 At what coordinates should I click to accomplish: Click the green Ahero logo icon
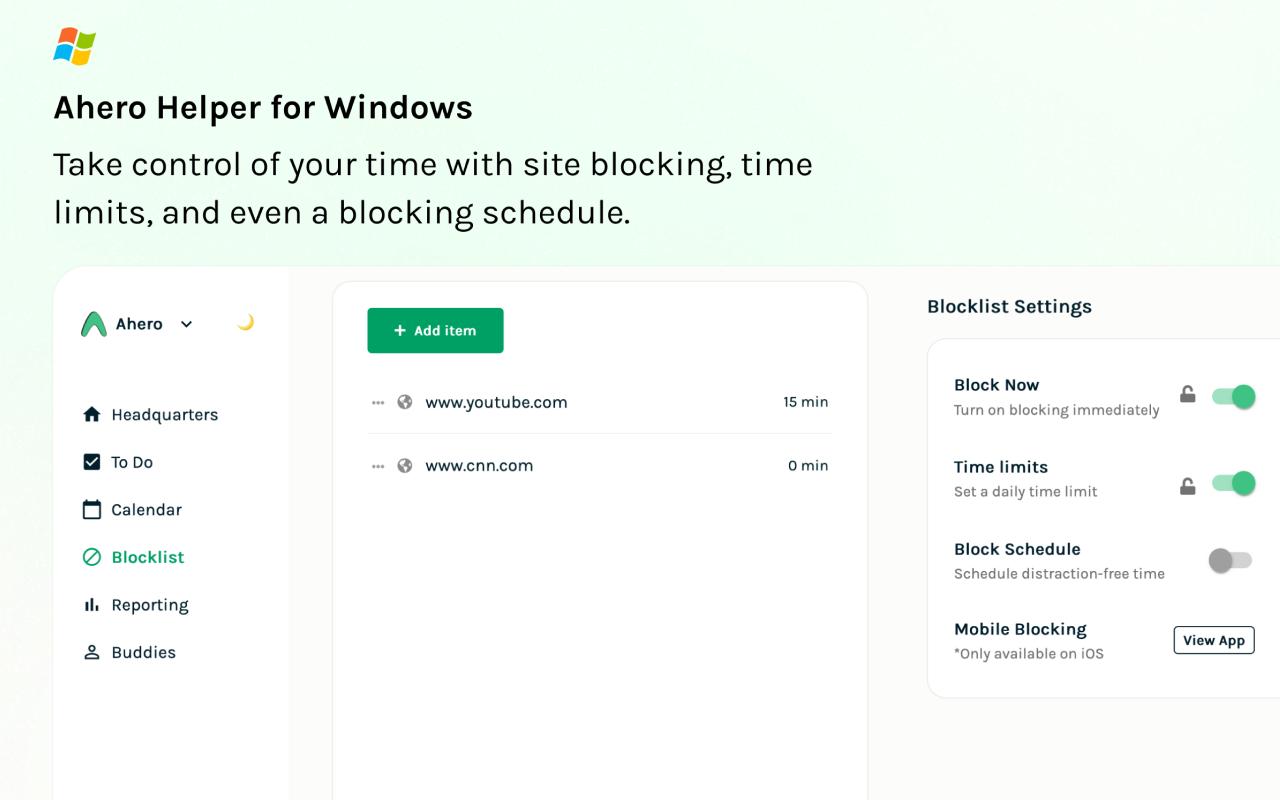pos(94,324)
